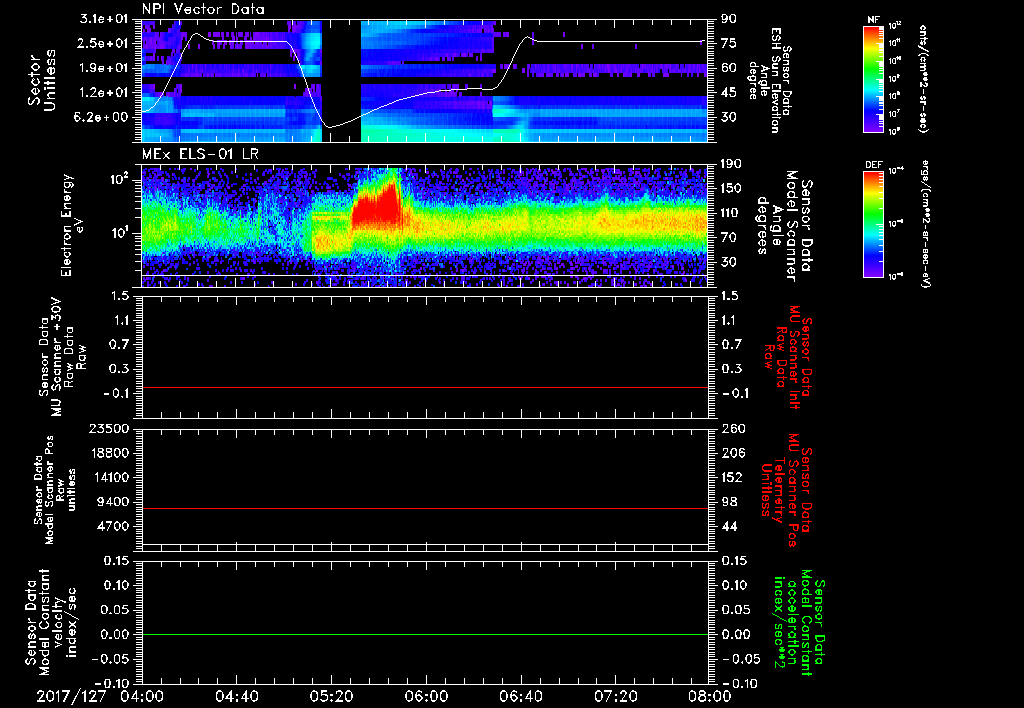The width and height of the screenshot is (1024, 708).
Task: Click the '45' sun elevation tick
Action: tap(729, 93)
